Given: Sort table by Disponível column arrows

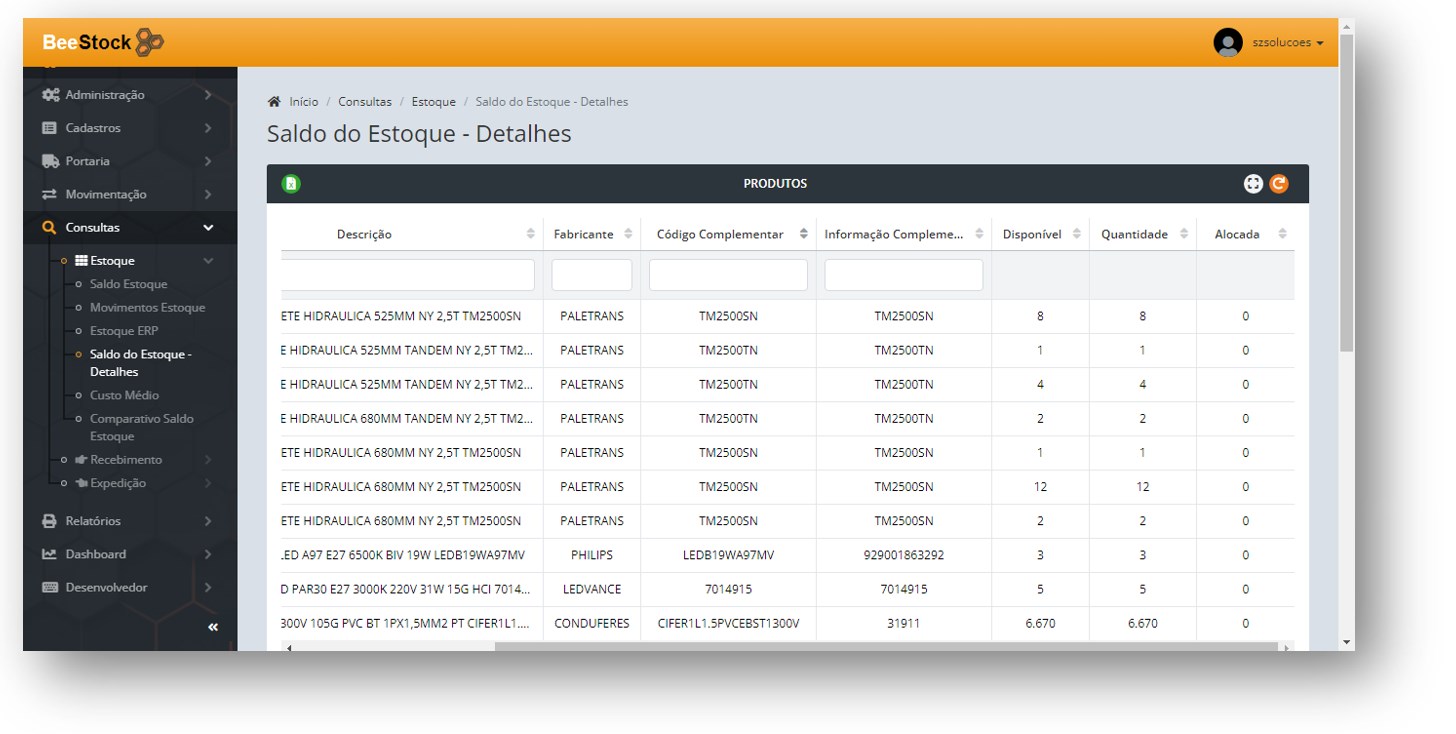Looking at the screenshot, I should click(1077, 234).
